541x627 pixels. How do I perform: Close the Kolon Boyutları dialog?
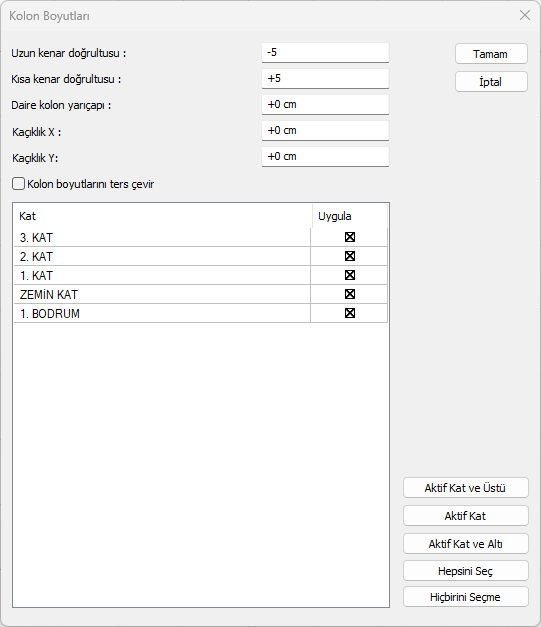pyautogui.click(x=525, y=15)
